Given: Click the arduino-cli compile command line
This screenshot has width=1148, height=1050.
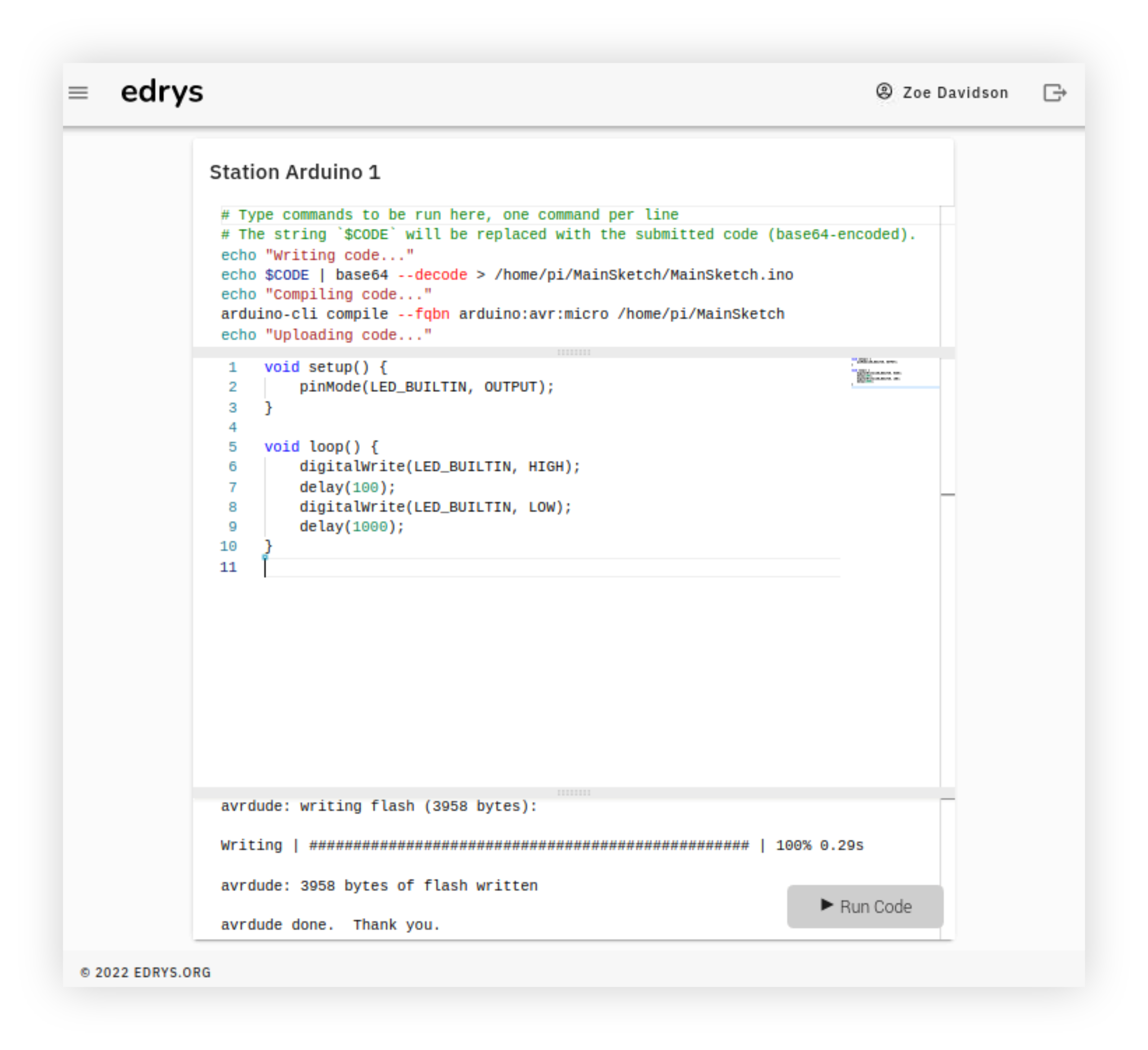Looking at the screenshot, I should coord(502,315).
